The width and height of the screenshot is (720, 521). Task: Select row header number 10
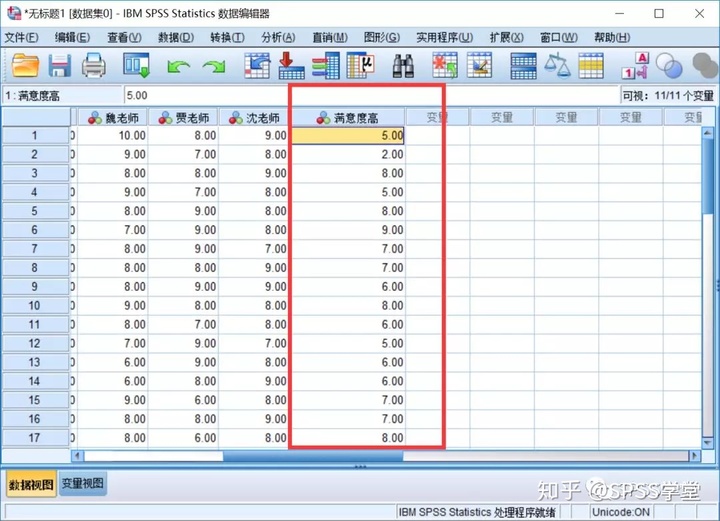[35, 305]
